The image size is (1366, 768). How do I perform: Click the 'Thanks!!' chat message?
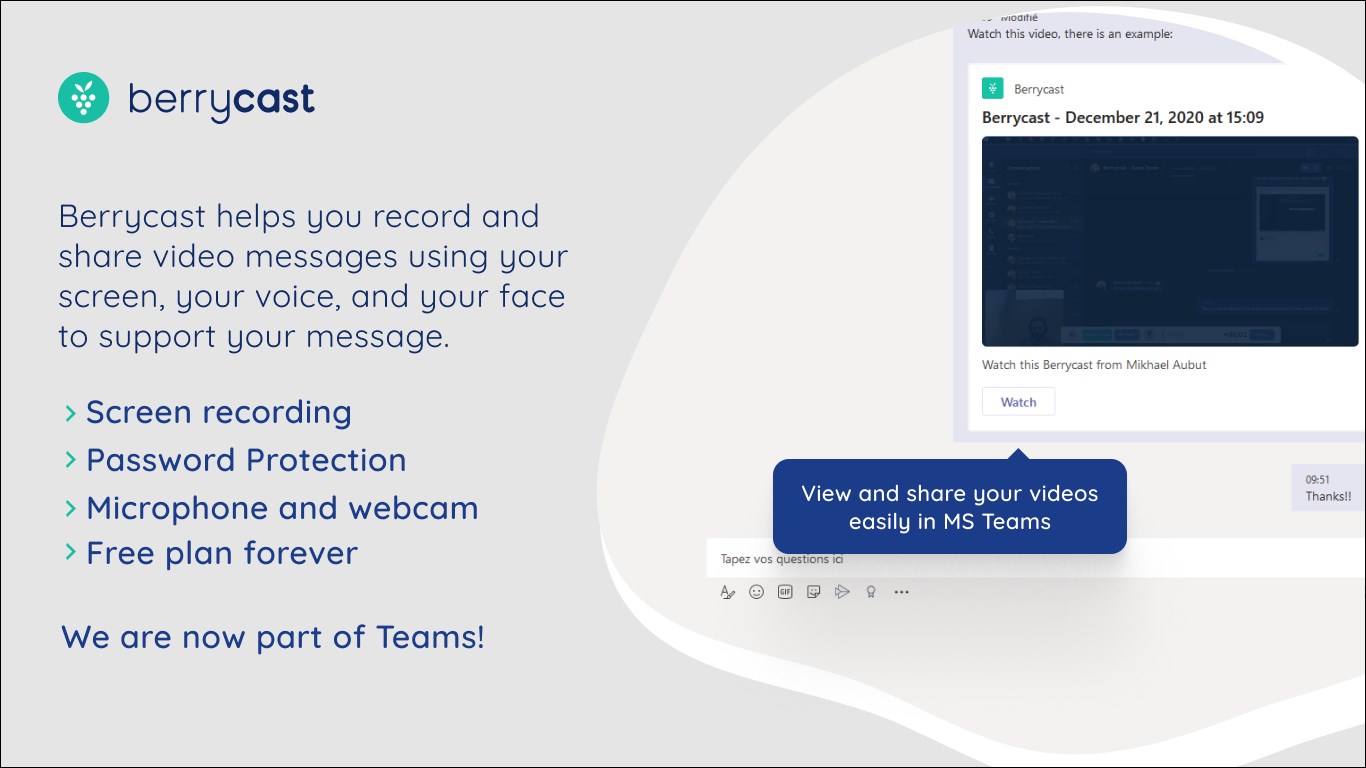coord(1328,496)
